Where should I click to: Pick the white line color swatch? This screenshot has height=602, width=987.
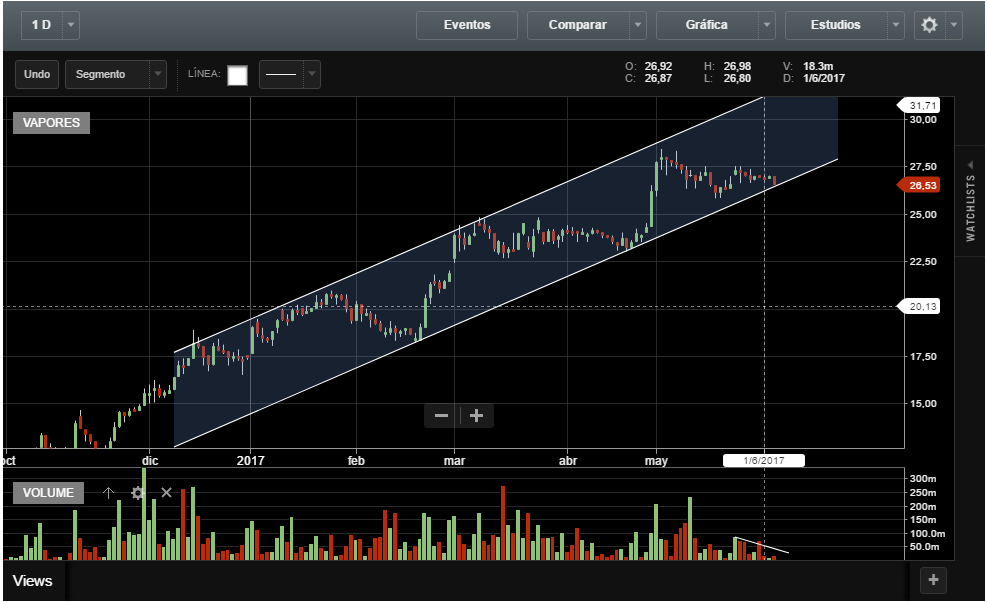tap(237, 75)
